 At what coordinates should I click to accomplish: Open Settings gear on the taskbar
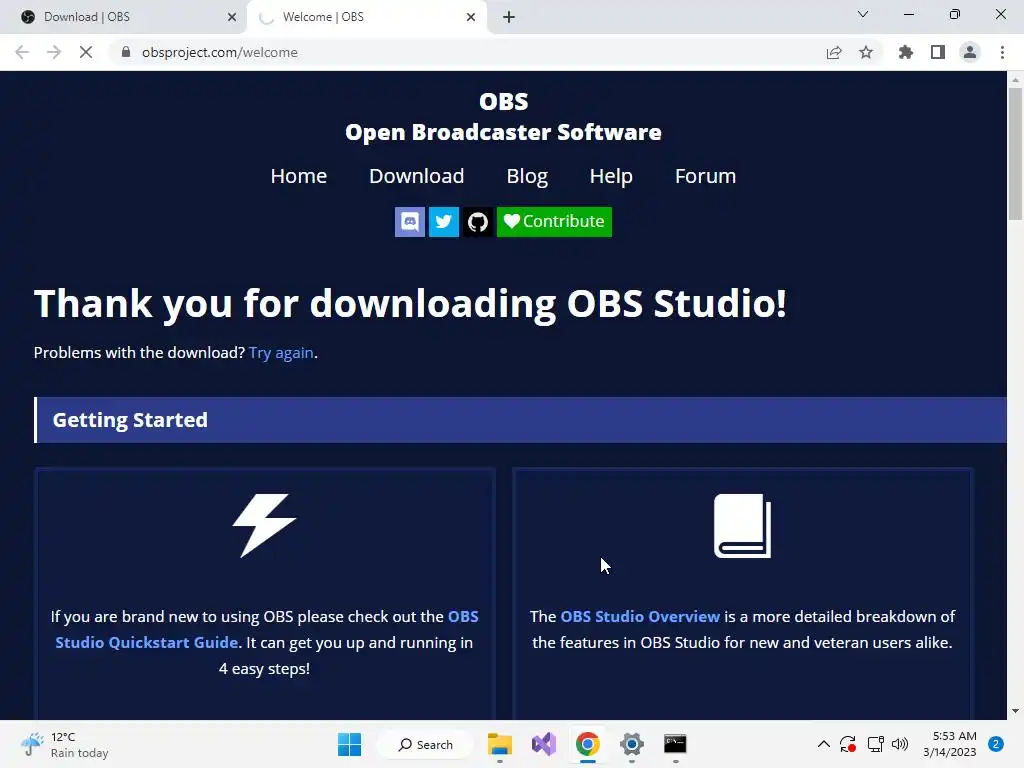click(x=632, y=744)
